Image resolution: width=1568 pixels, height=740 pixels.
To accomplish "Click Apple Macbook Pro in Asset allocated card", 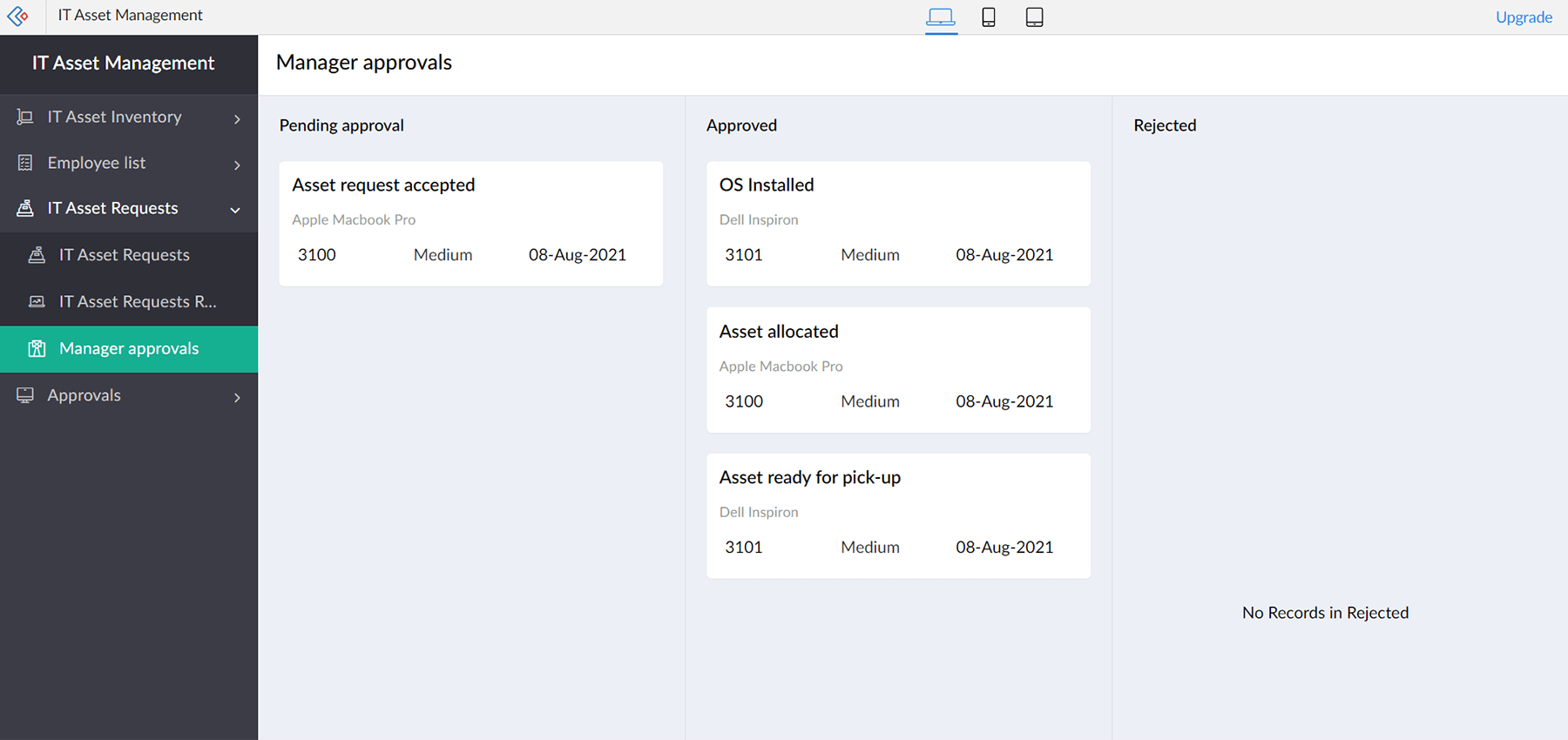I will click(x=781, y=367).
